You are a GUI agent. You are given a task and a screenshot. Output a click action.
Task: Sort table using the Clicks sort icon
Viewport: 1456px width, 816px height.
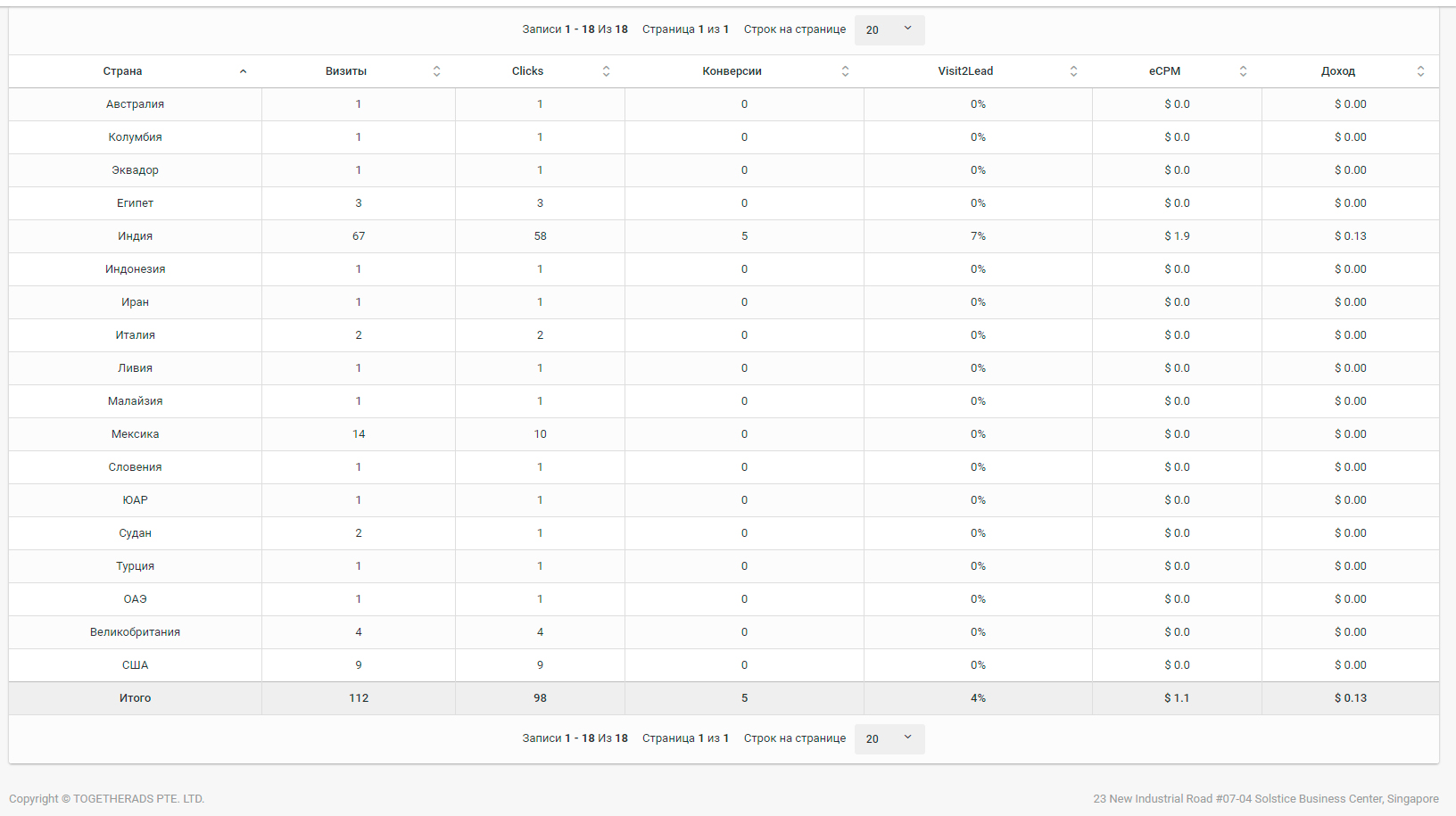606,71
